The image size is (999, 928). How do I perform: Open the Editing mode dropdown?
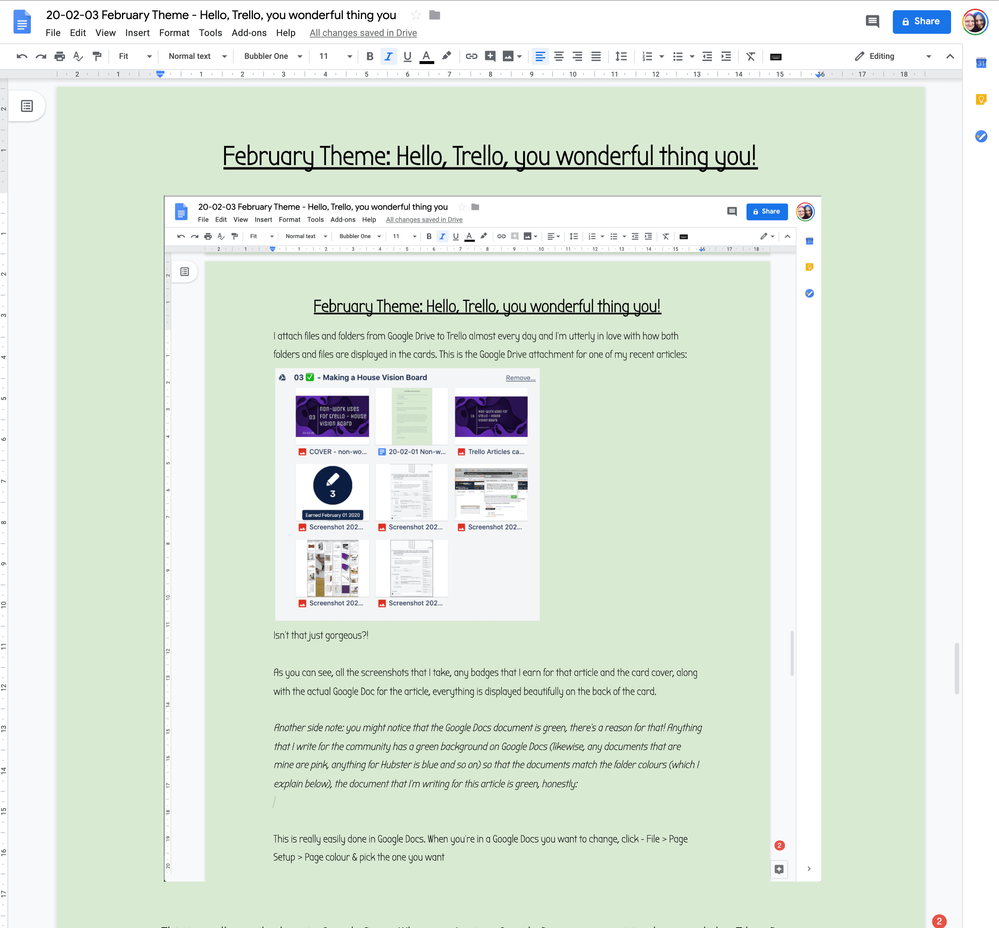pyautogui.click(x=888, y=56)
